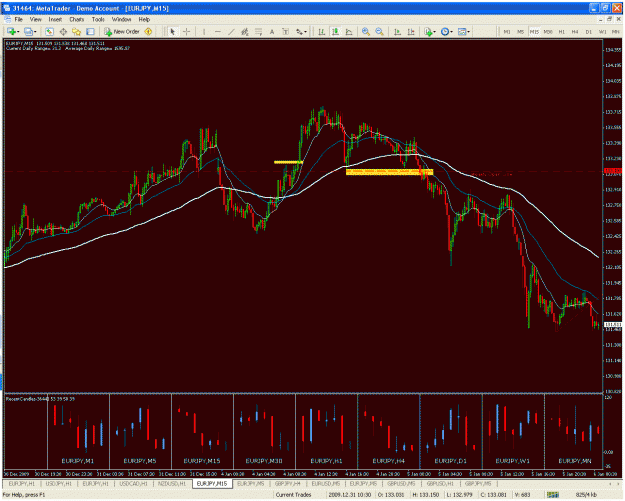Viewport: 625px width, 501px height.
Task: Expand the Arrows tool dropdown arrow
Action: (306, 31)
